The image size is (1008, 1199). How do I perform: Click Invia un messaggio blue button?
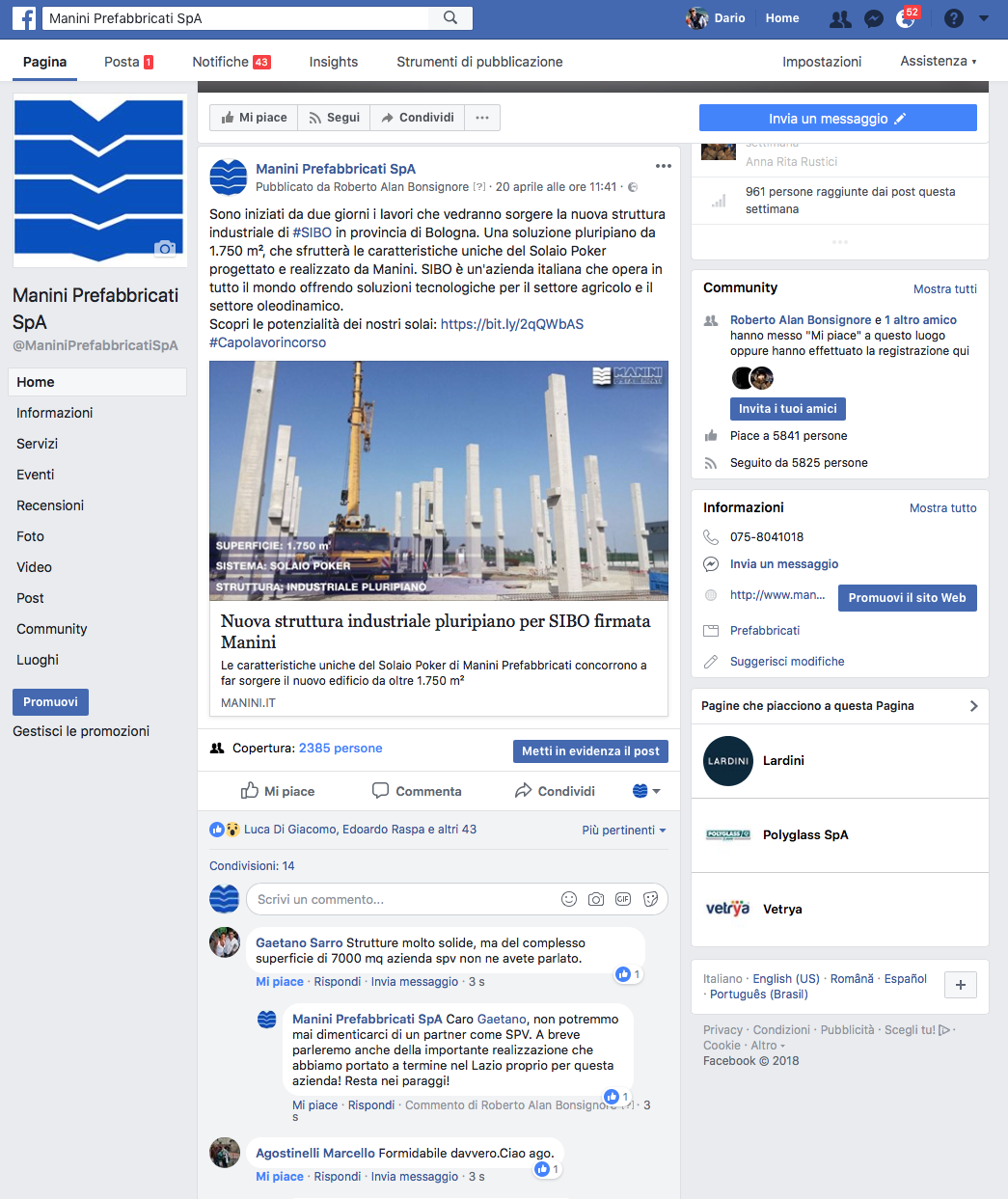[x=838, y=118]
